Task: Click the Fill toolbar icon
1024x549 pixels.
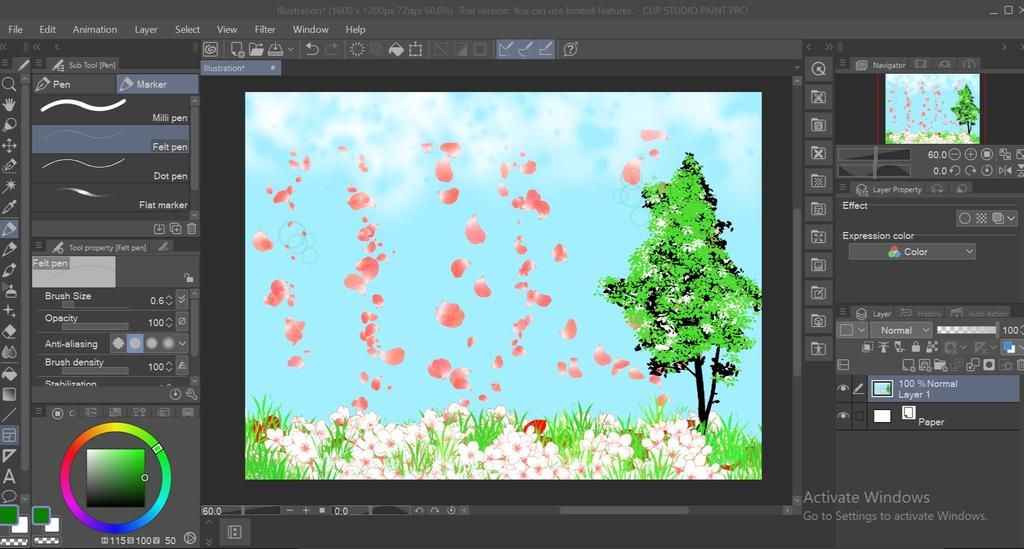Action: click(x=396, y=49)
